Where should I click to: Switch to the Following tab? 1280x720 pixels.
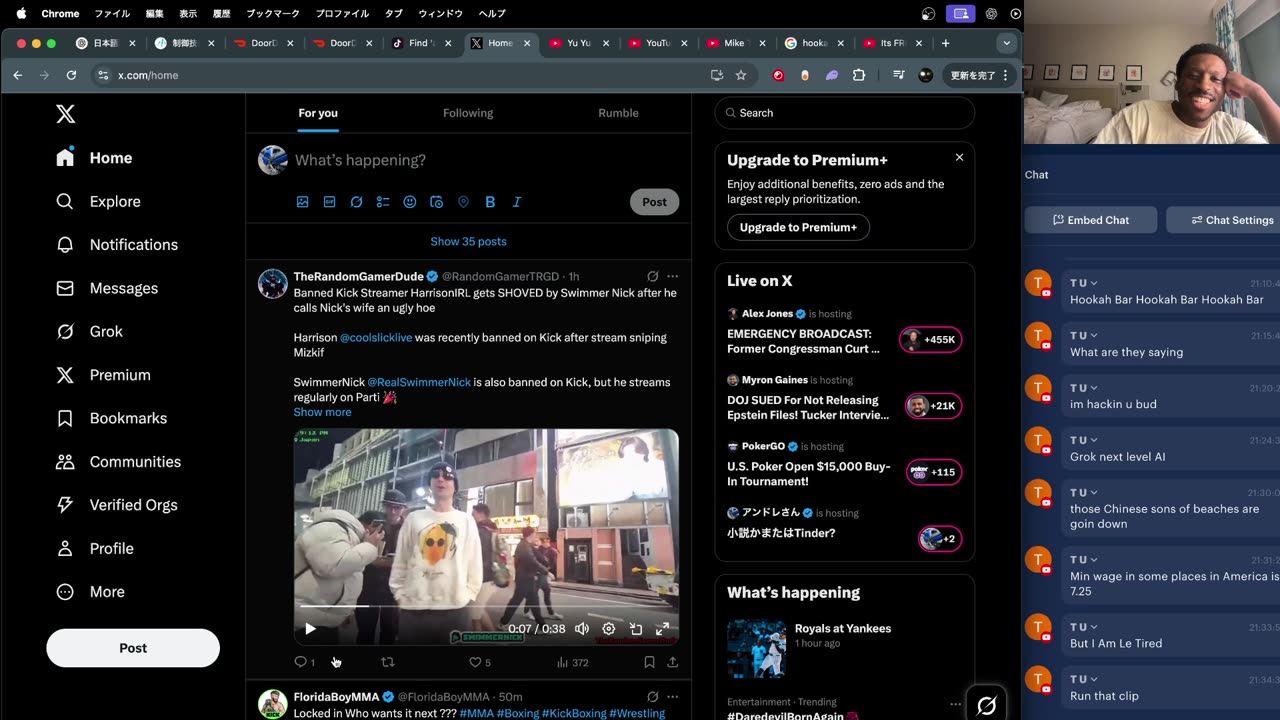pyautogui.click(x=468, y=113)
